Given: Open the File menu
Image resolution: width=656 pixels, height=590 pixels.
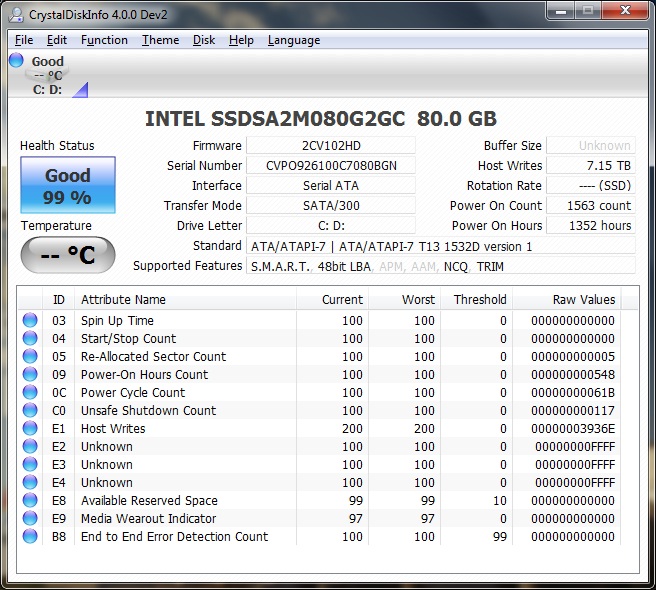Looking at the screenshot, I should click(x=24, y=40).
